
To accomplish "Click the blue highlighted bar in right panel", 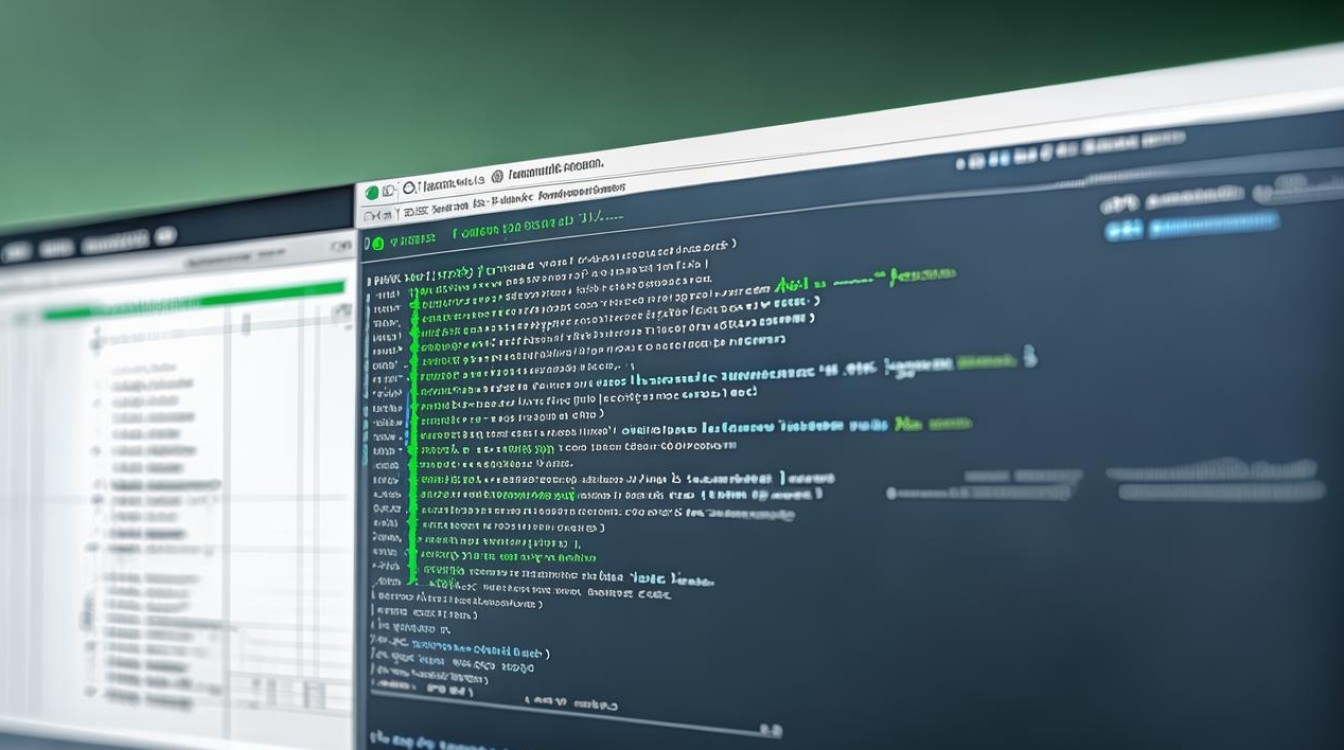I will [x=1212, y=224].
